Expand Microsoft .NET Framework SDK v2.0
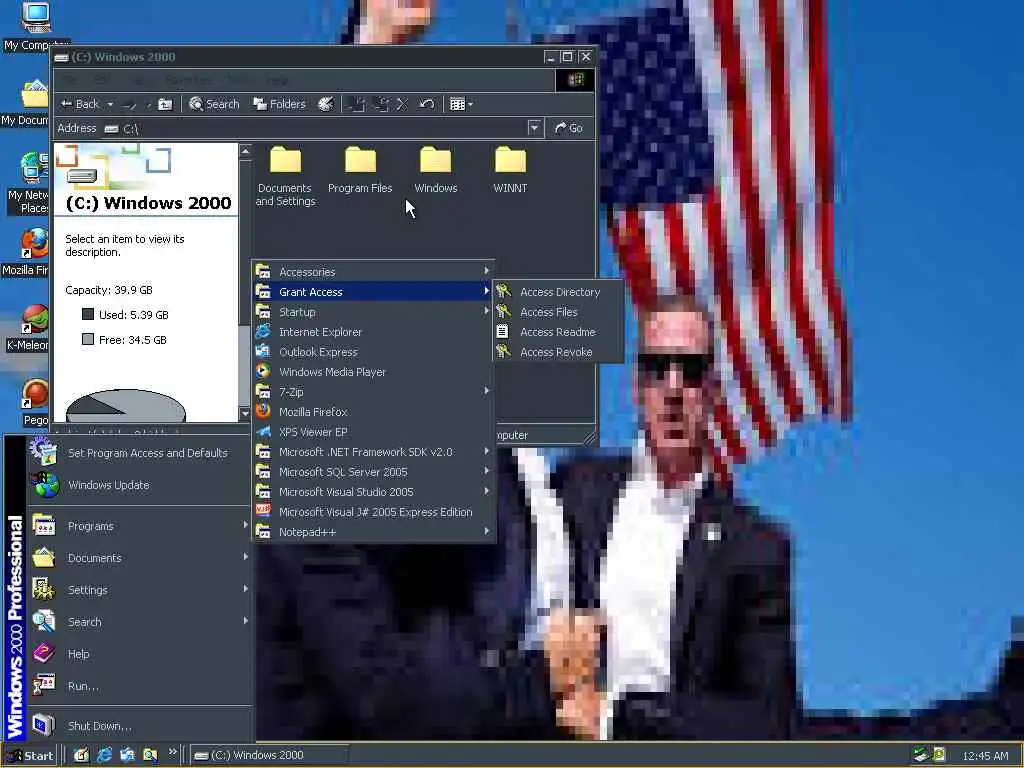The width and height of the screenshot is (1024, 768). click(373, 452)
